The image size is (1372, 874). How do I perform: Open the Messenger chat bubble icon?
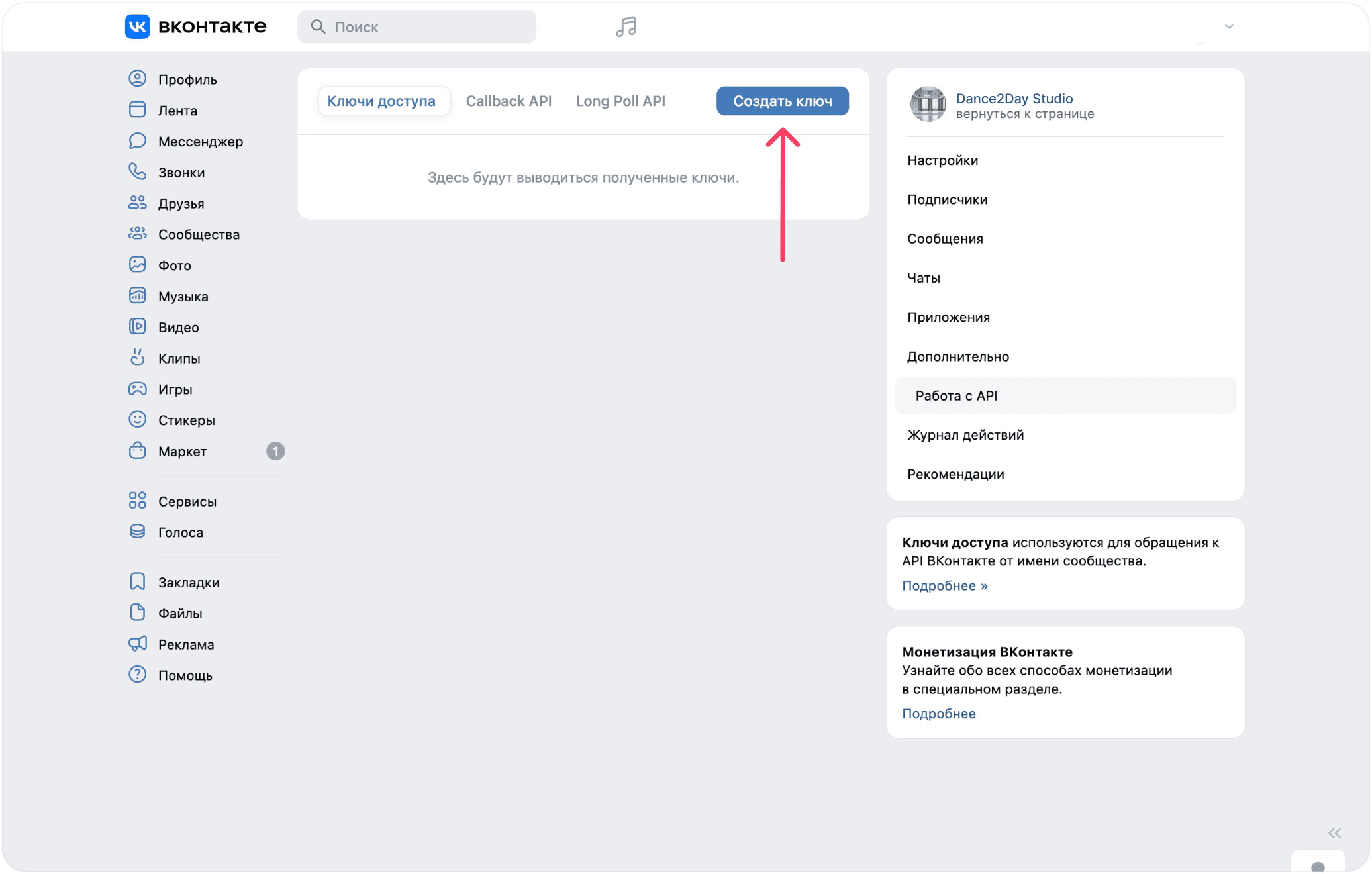pos(137,141)
